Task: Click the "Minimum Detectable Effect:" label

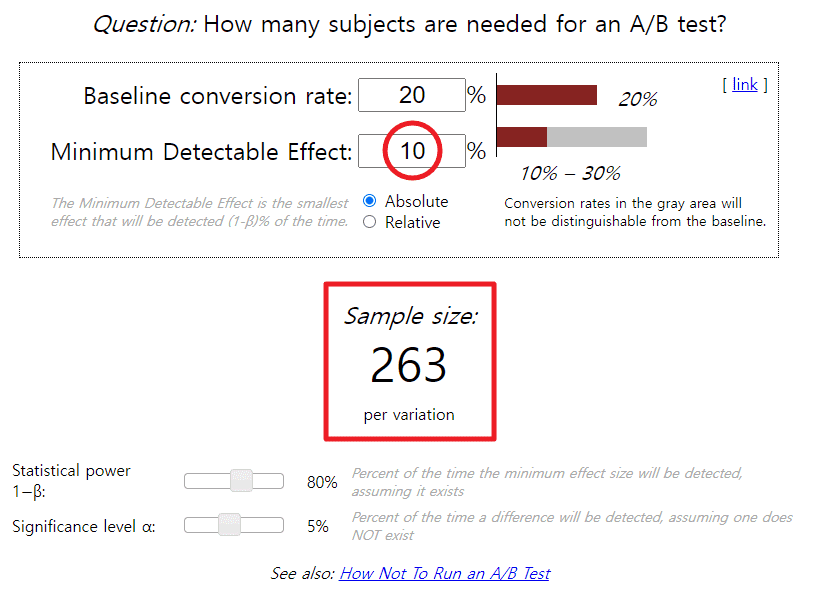Action: click(x=201, y=152)
